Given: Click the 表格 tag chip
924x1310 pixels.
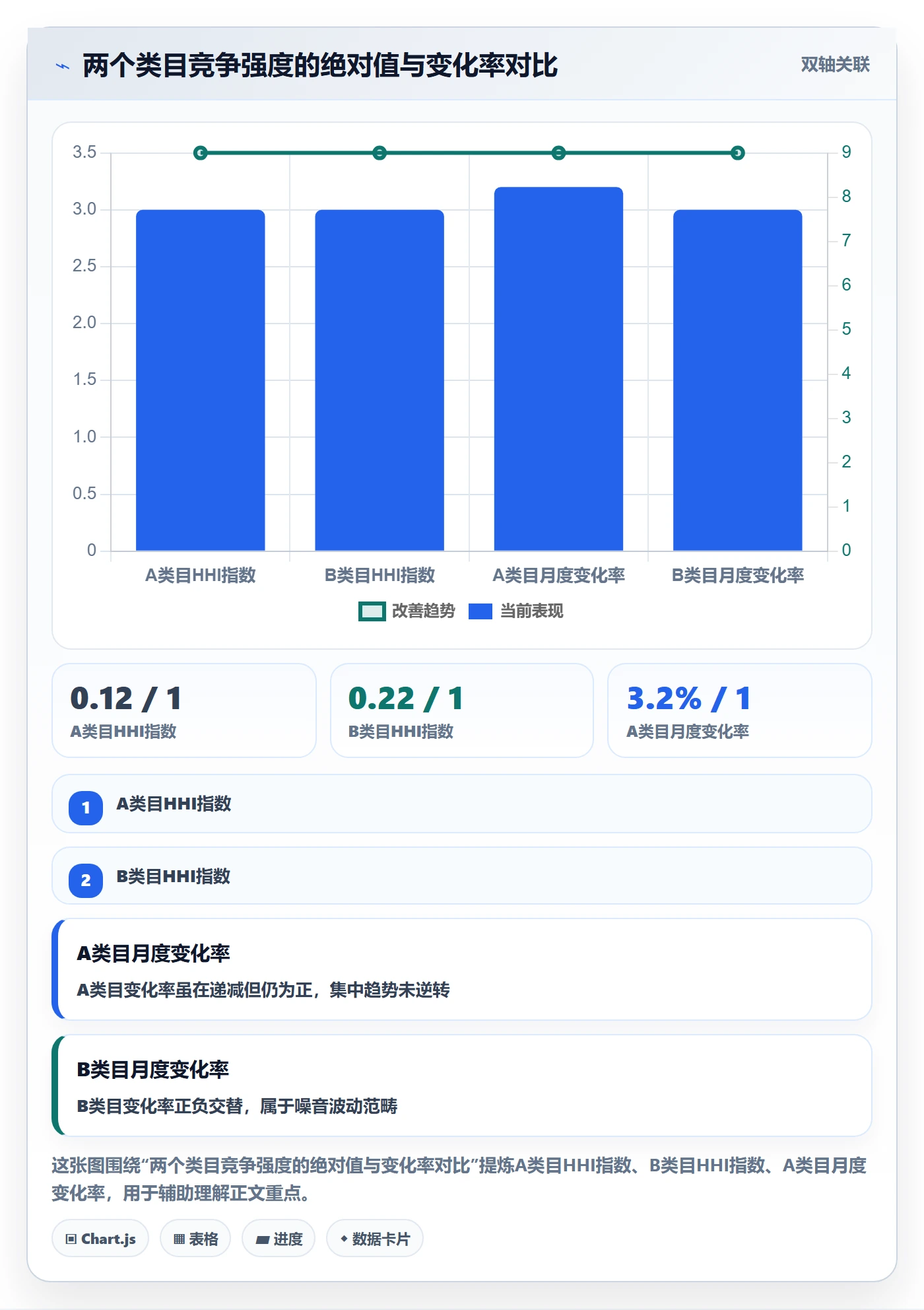Looking at the screenshot, I should click(195, 1238).
